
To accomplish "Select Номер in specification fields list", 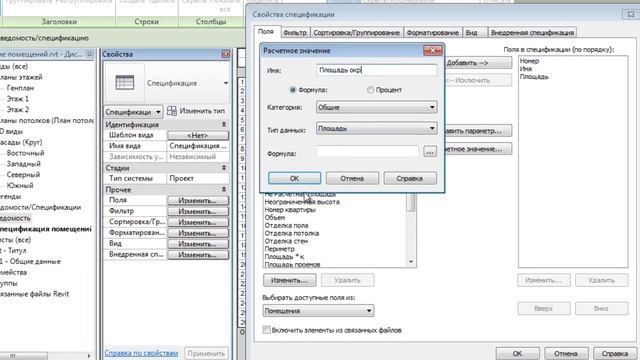I will tap(530, 61).
